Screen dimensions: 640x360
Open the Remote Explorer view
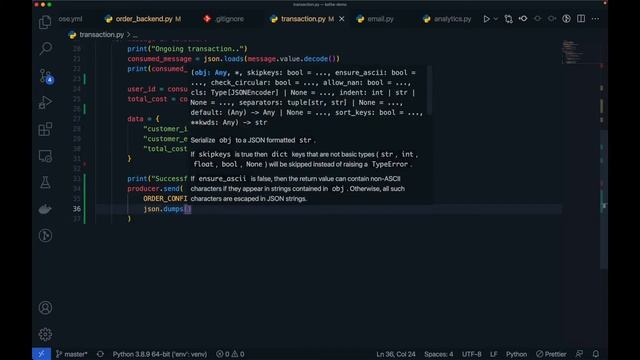click(45, 156)
